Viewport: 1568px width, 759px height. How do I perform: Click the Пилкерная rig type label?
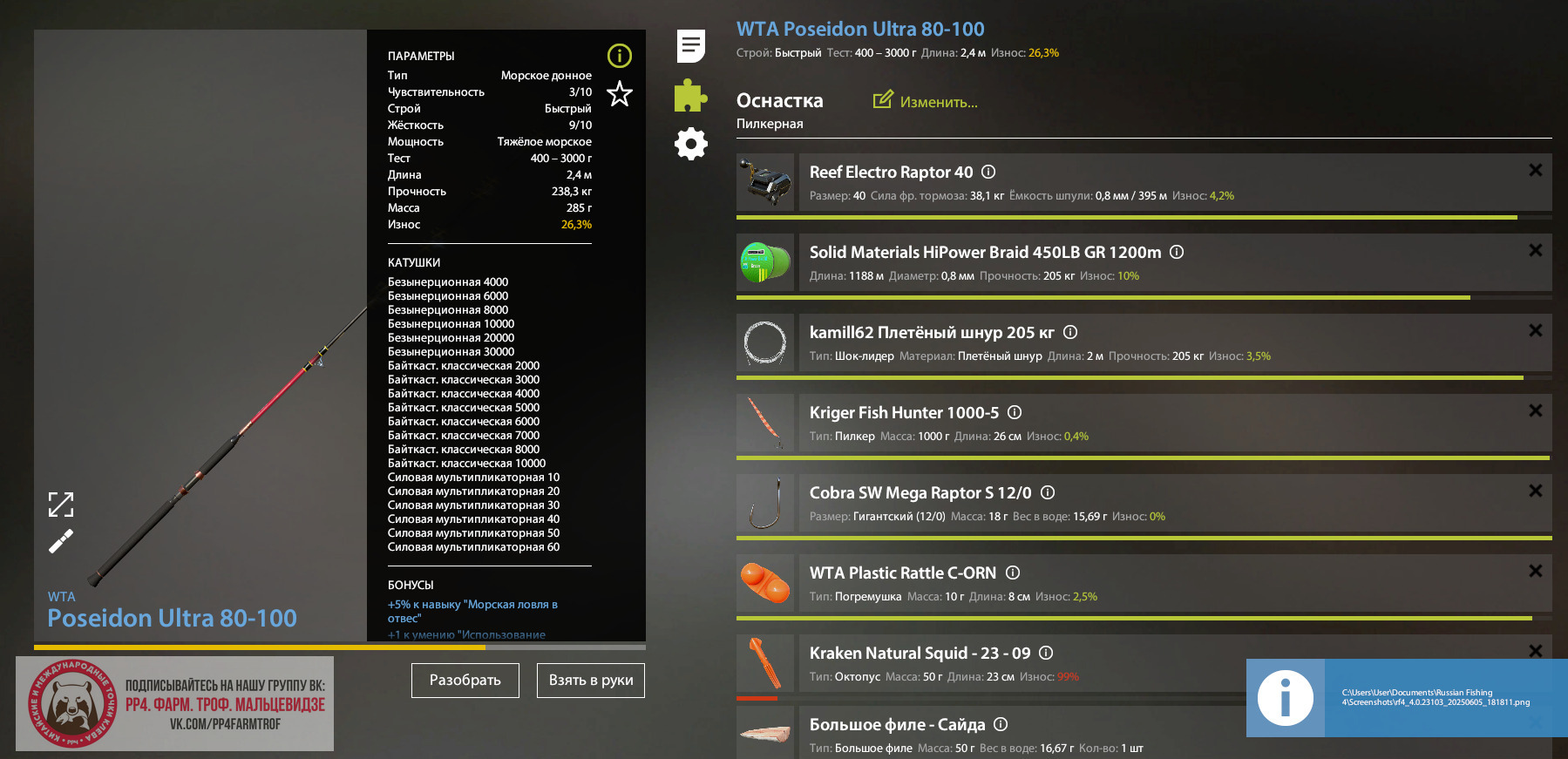[x=770, y=124]
